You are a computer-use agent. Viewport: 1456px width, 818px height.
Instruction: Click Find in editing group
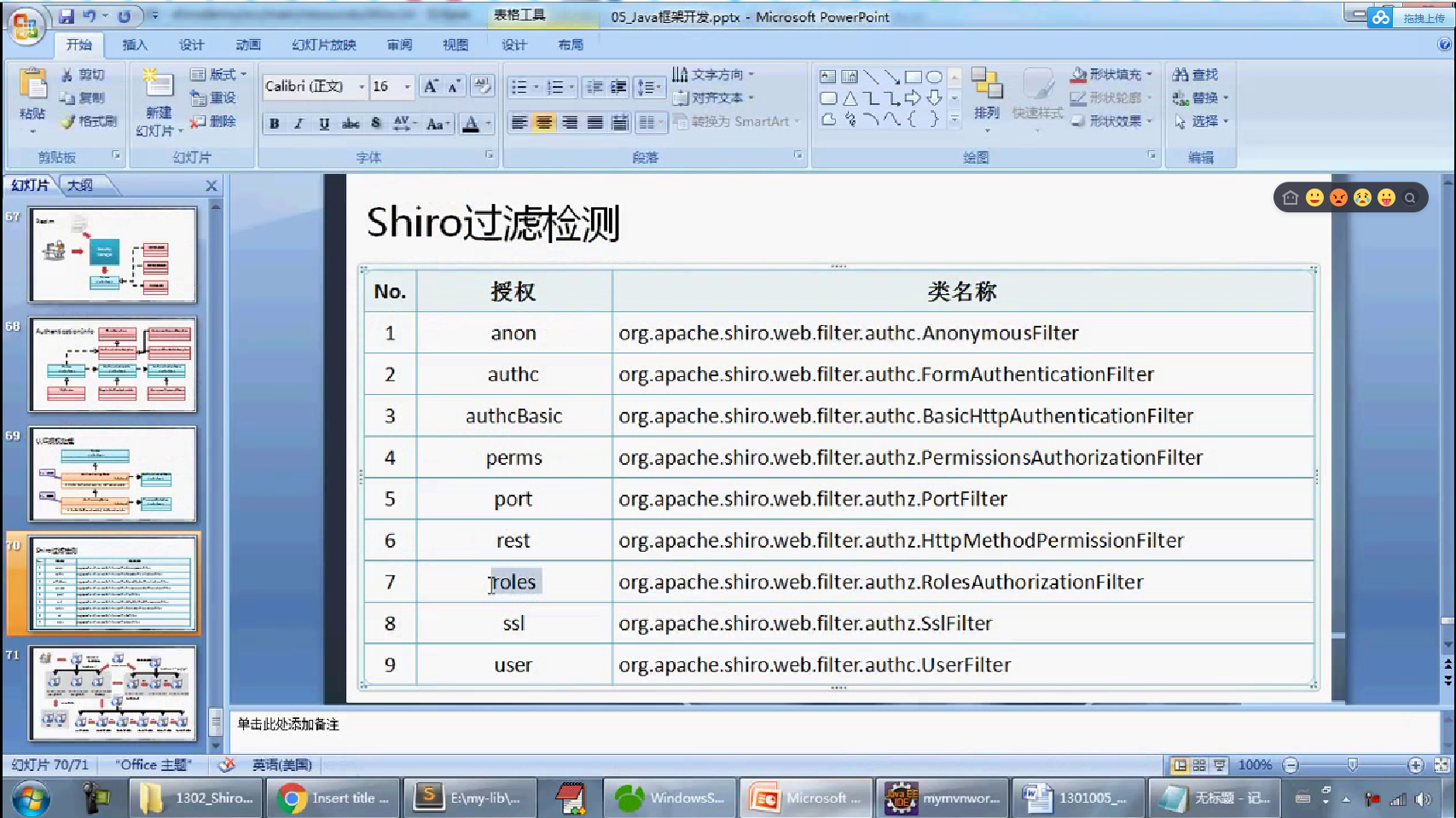(x=1195, y=75)
